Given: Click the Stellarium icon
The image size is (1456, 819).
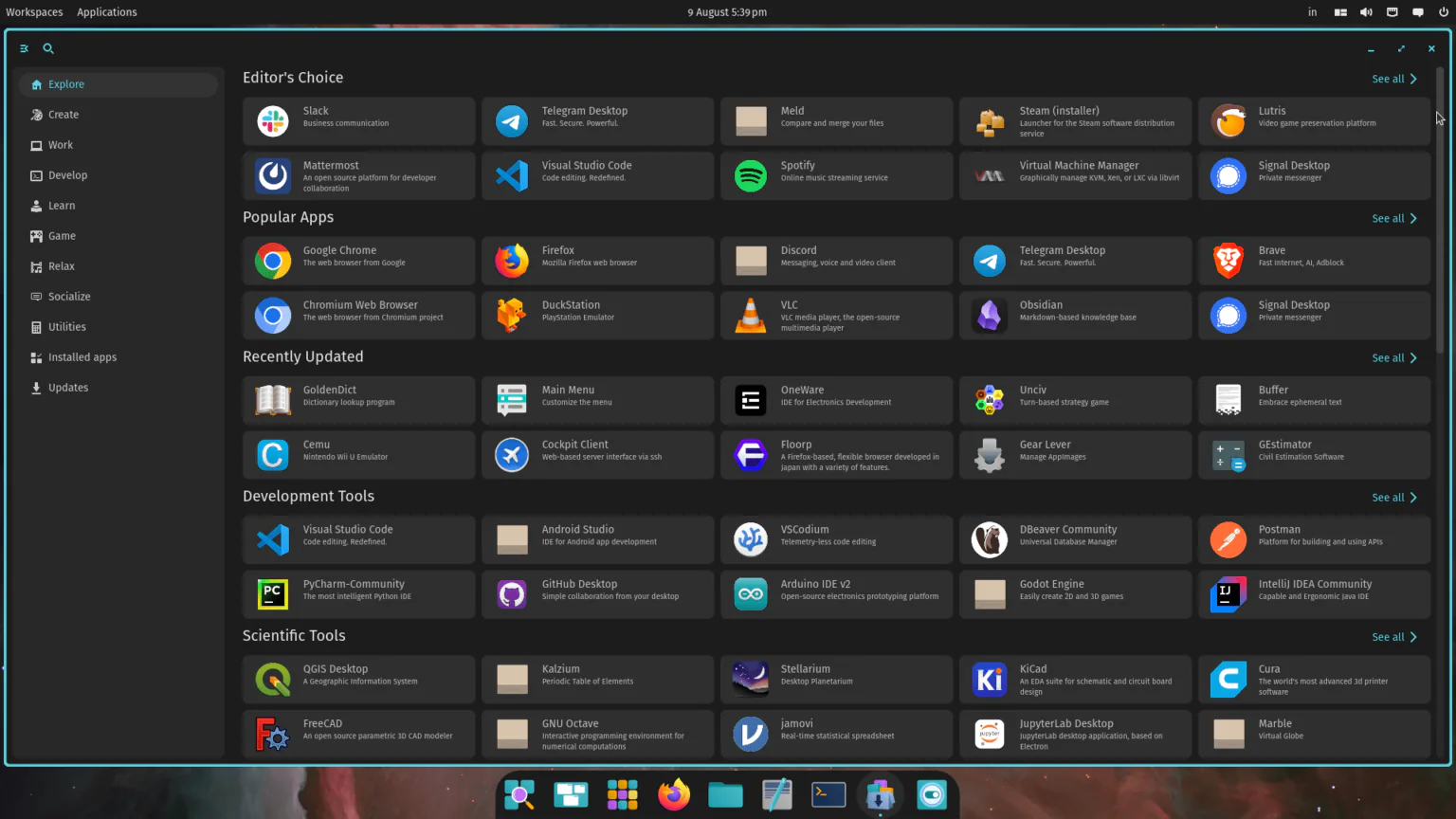Looking at the screenshot, I should pos(751,680).
